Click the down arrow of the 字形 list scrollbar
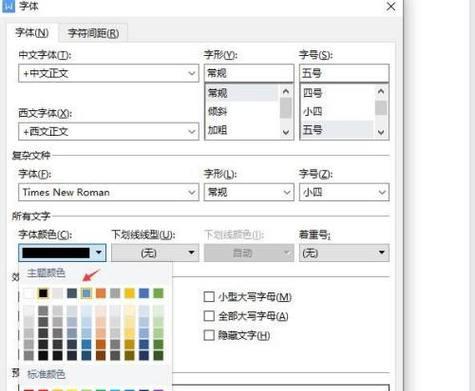Viewport: 475px width, 391px height. click(286, 132)
